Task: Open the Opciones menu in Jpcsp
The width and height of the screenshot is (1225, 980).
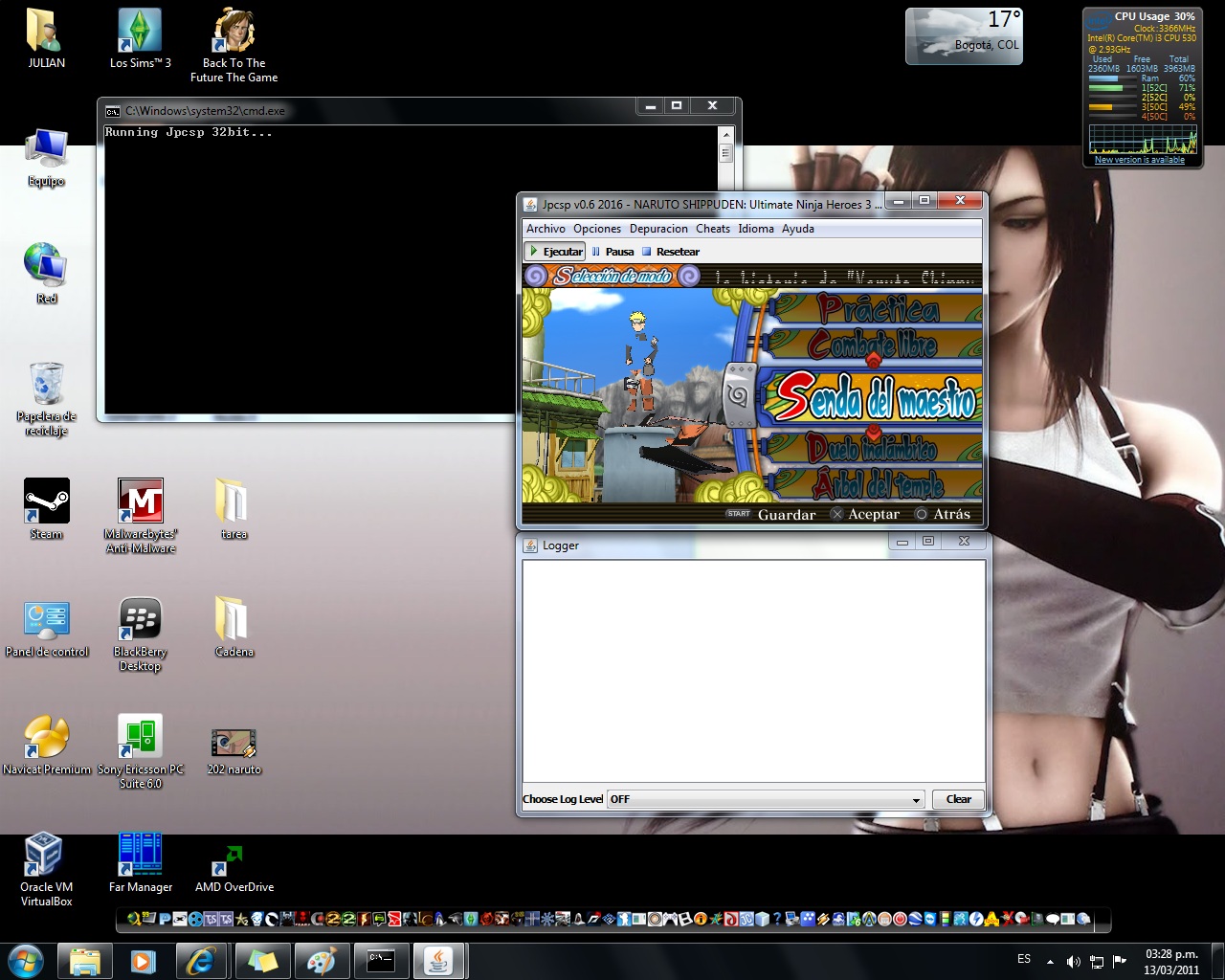Action: [597, 229]
